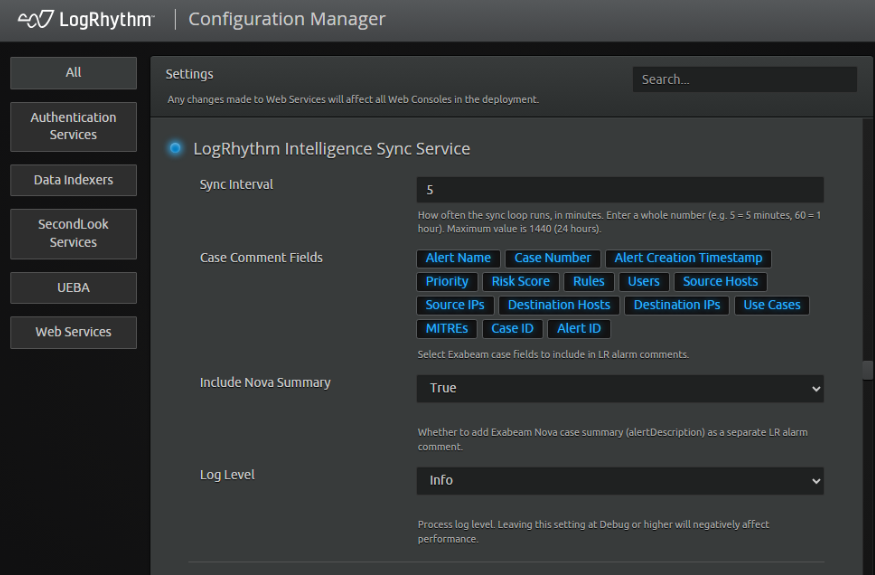The image size is (875, 575).
Task: Click the Sync Interval input field
Action: click(x=620, y=190)
